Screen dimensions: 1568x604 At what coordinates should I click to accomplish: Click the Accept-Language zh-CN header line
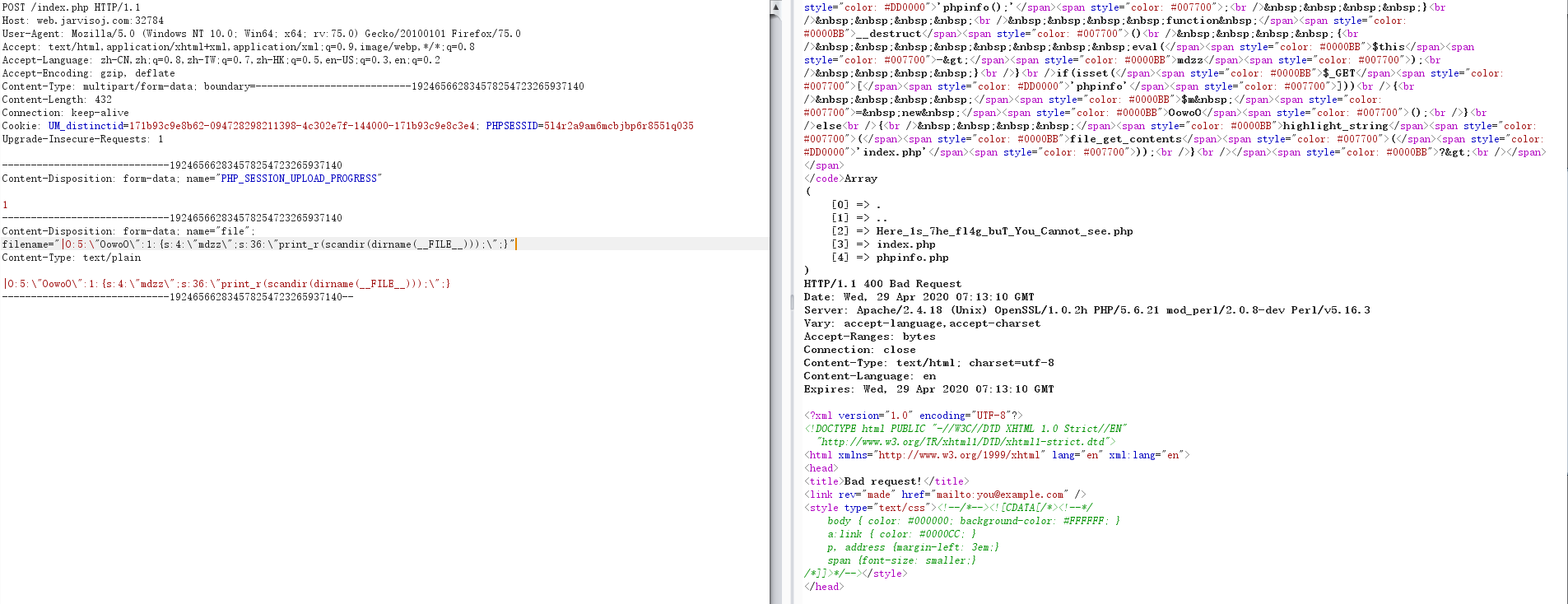click(221, 60)
